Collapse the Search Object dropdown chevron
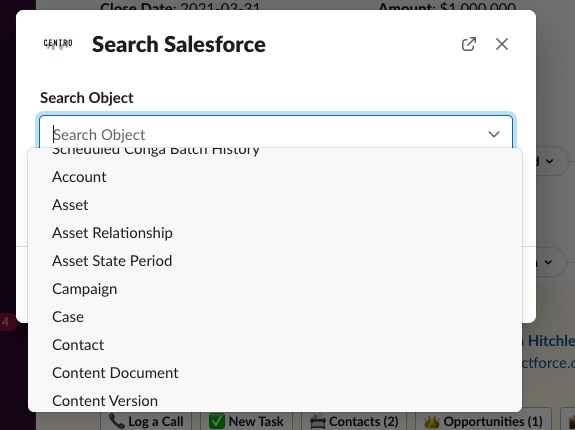Screen dimensions: 575x430 [494, 135]
